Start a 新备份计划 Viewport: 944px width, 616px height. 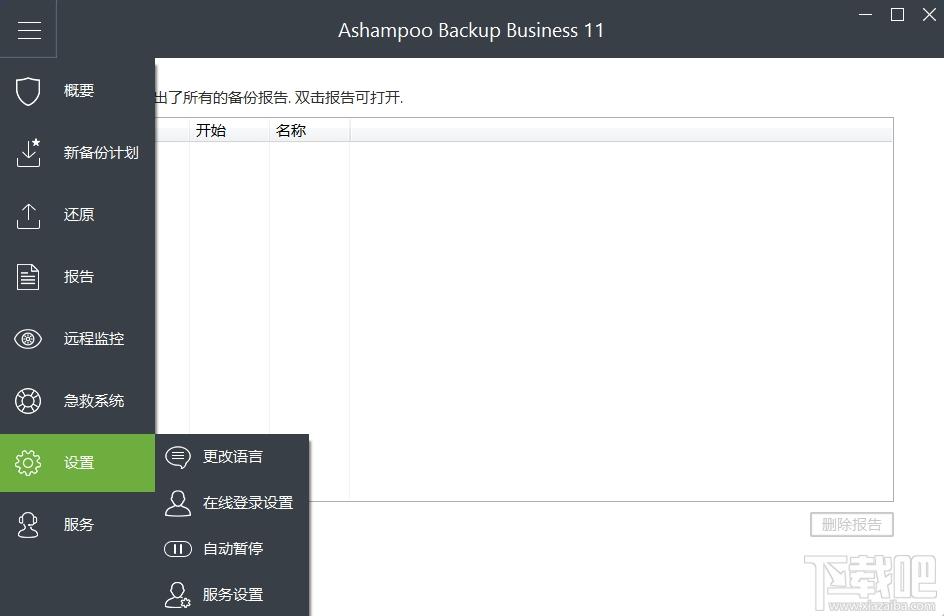pyautogui.click(x=77, y=153)
